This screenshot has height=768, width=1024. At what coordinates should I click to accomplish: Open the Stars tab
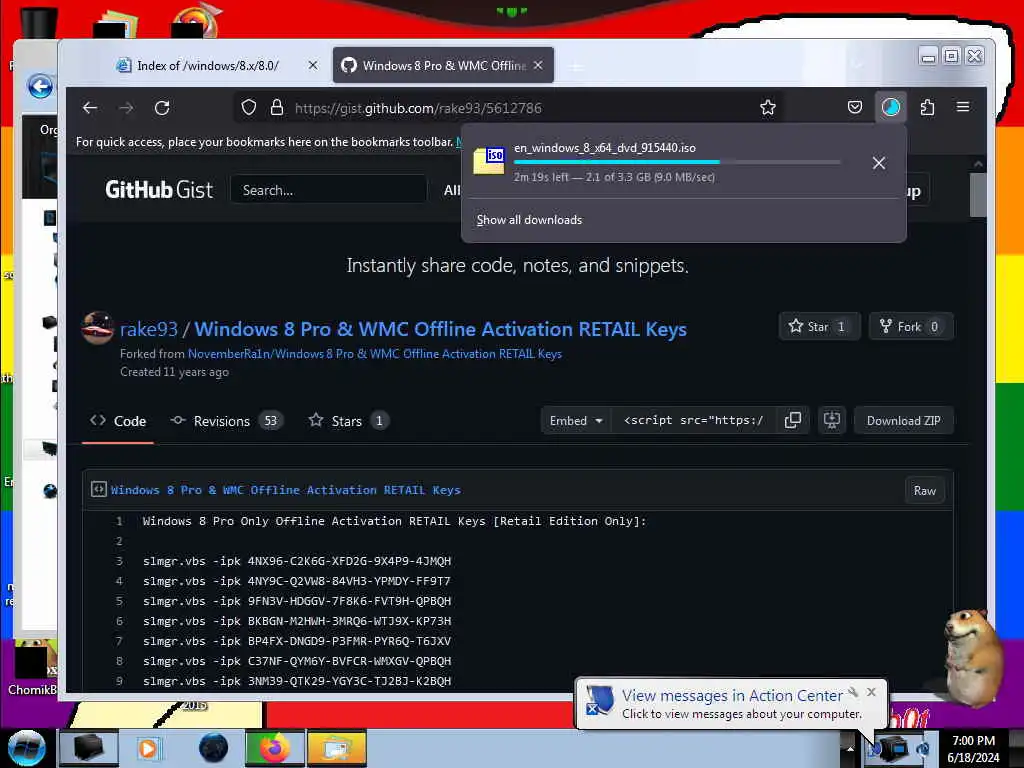tap(348, 421)
